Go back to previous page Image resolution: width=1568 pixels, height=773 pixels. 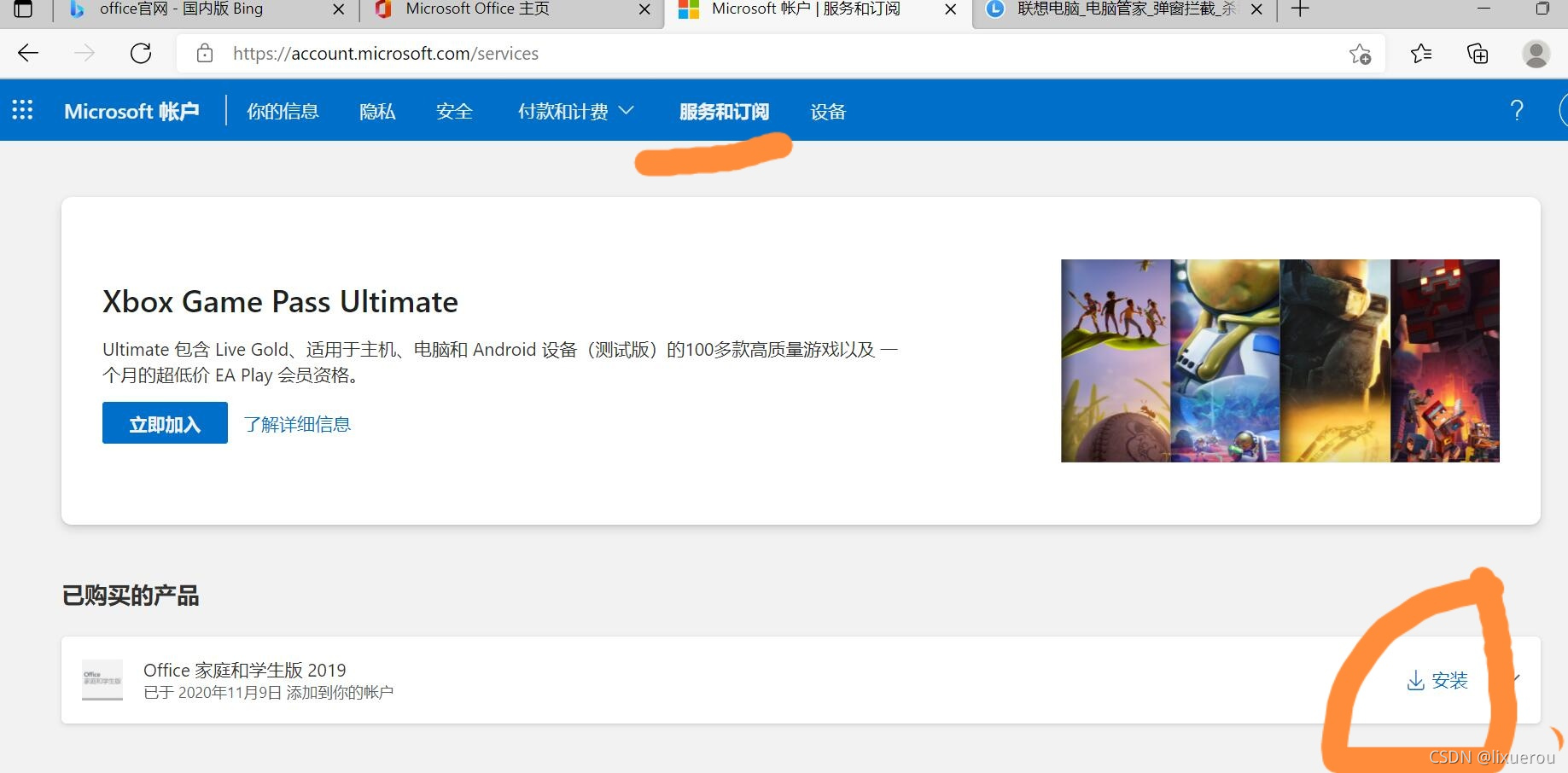coord(28,54)
